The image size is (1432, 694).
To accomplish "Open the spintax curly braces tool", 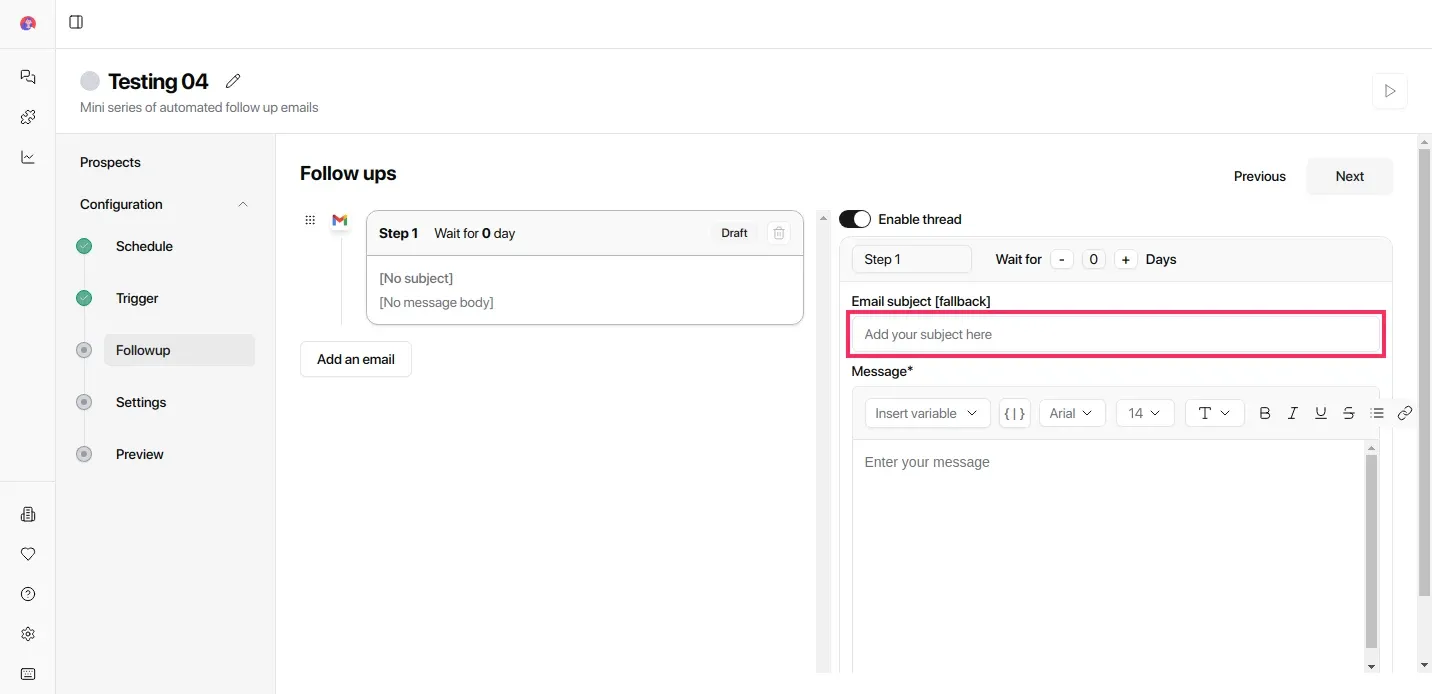I will [x=1014, y=413].
